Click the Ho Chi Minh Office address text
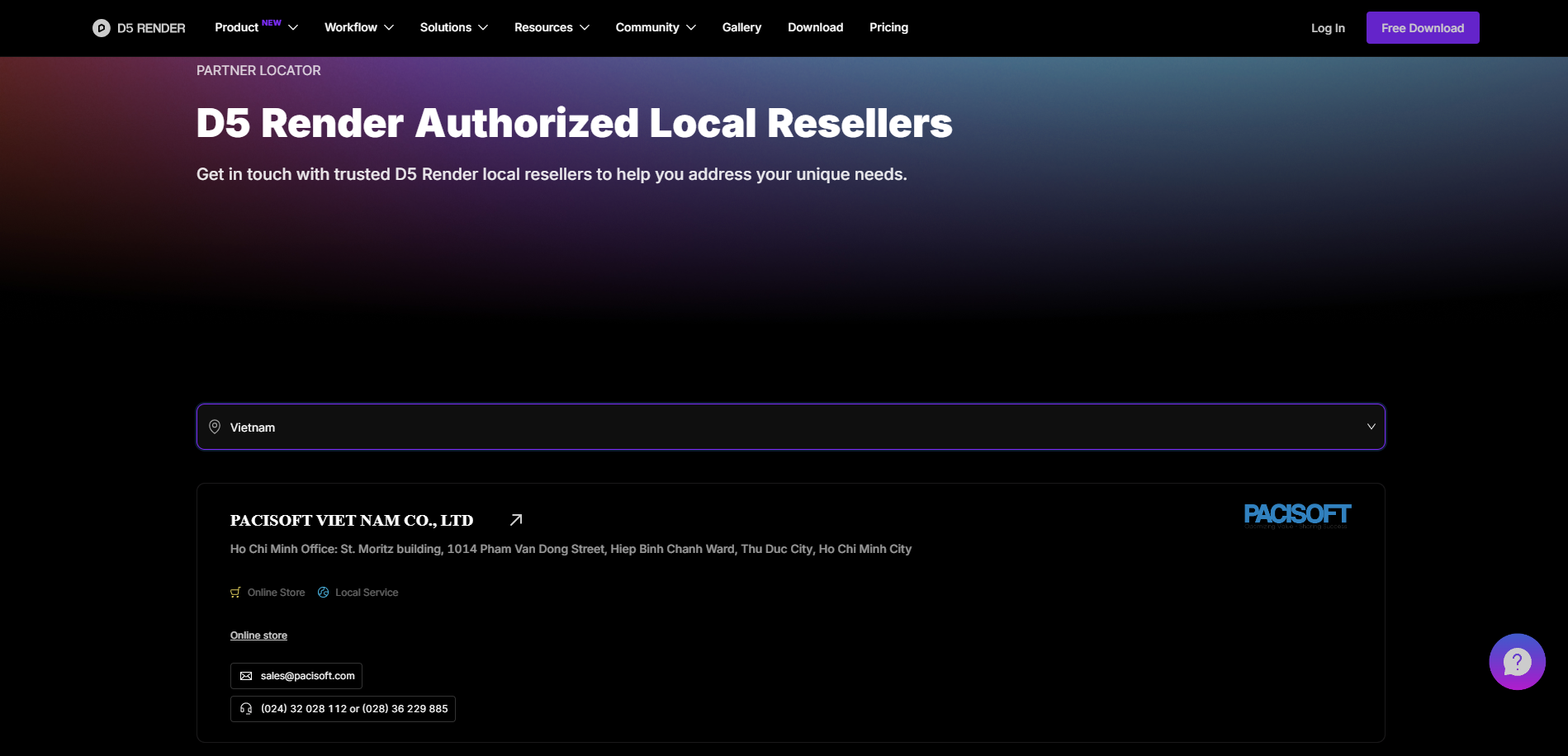This screenshot has width=1568, height=756. [571, 549]
